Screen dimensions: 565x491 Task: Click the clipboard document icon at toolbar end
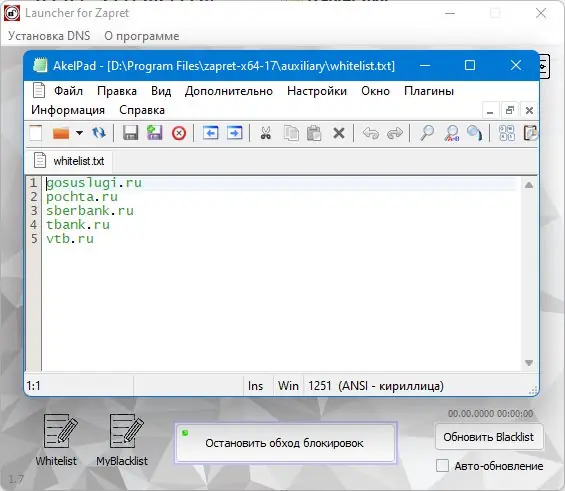point(530,133)
